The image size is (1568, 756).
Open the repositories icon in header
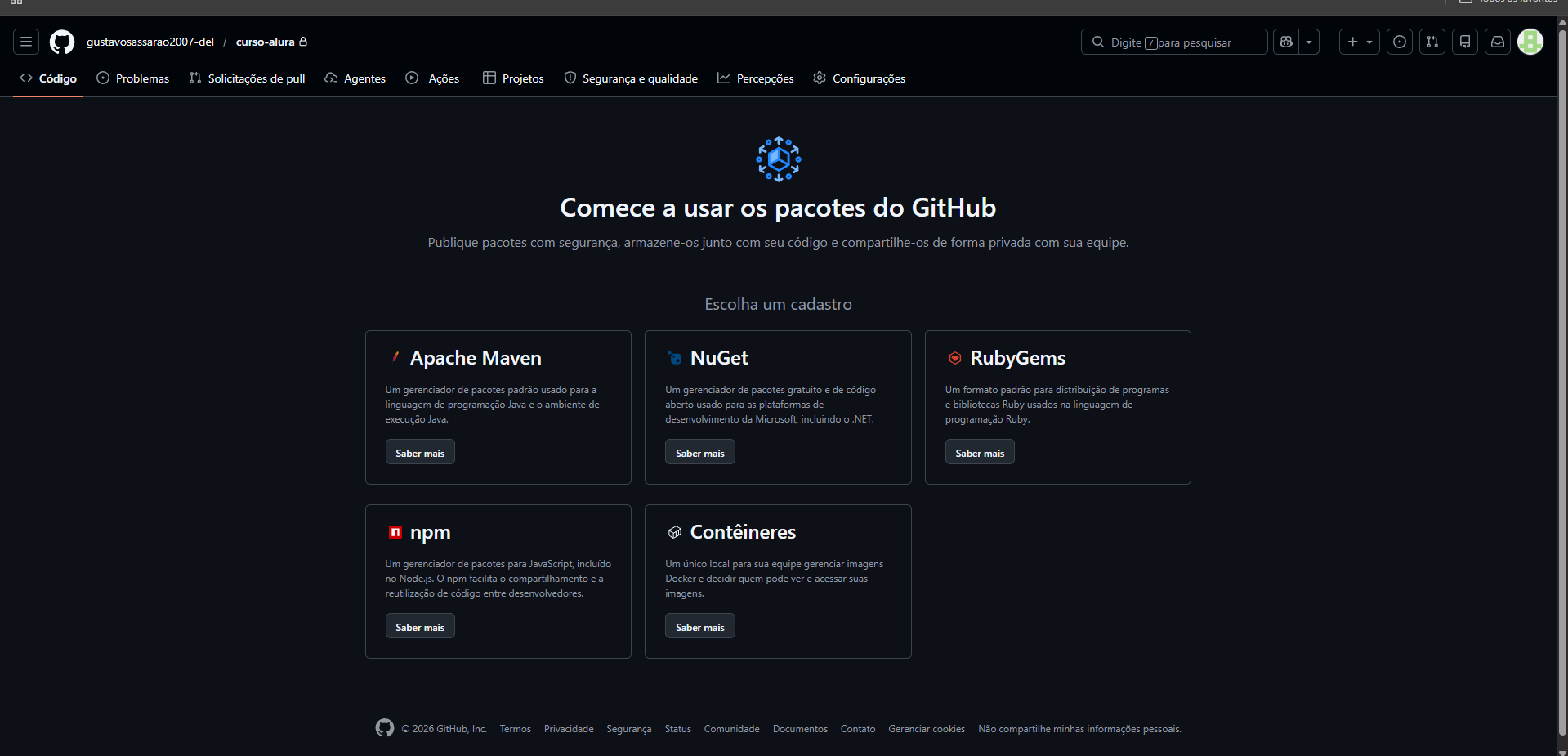[x=1465, y=42]
